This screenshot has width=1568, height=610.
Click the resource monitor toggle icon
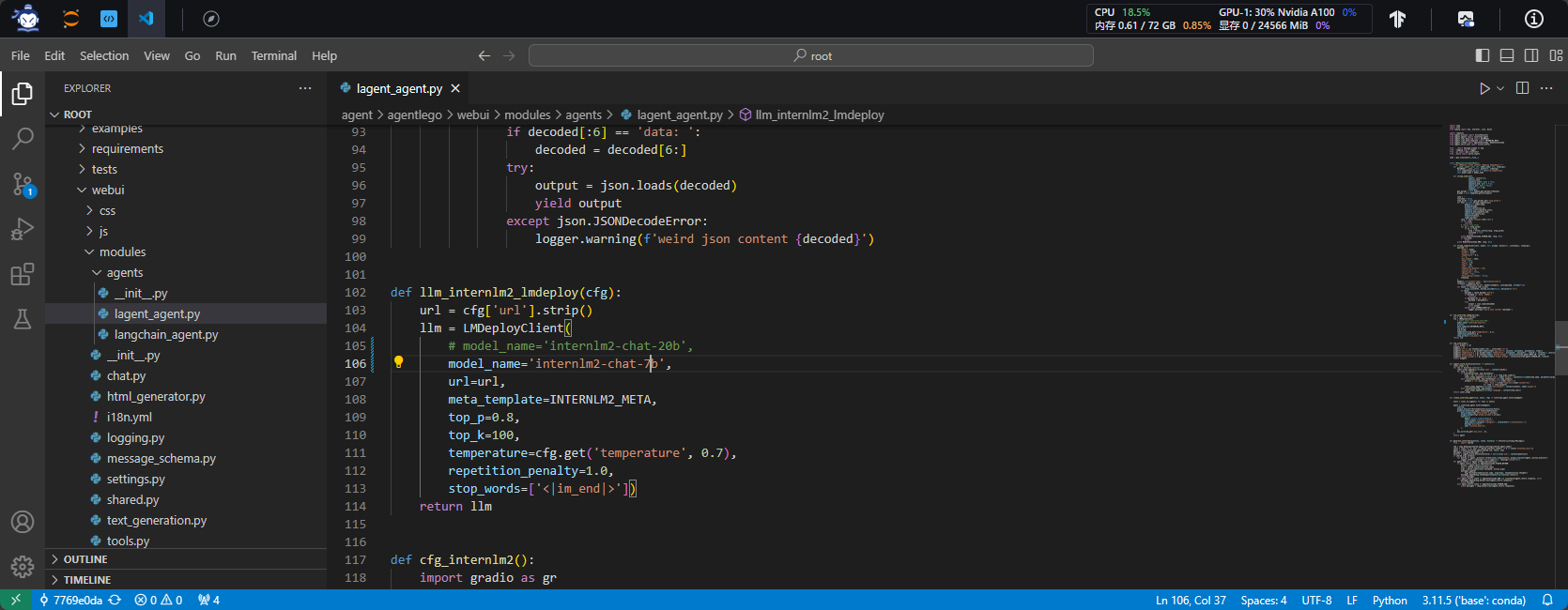pyautogui.click(x=1466, y=19)
